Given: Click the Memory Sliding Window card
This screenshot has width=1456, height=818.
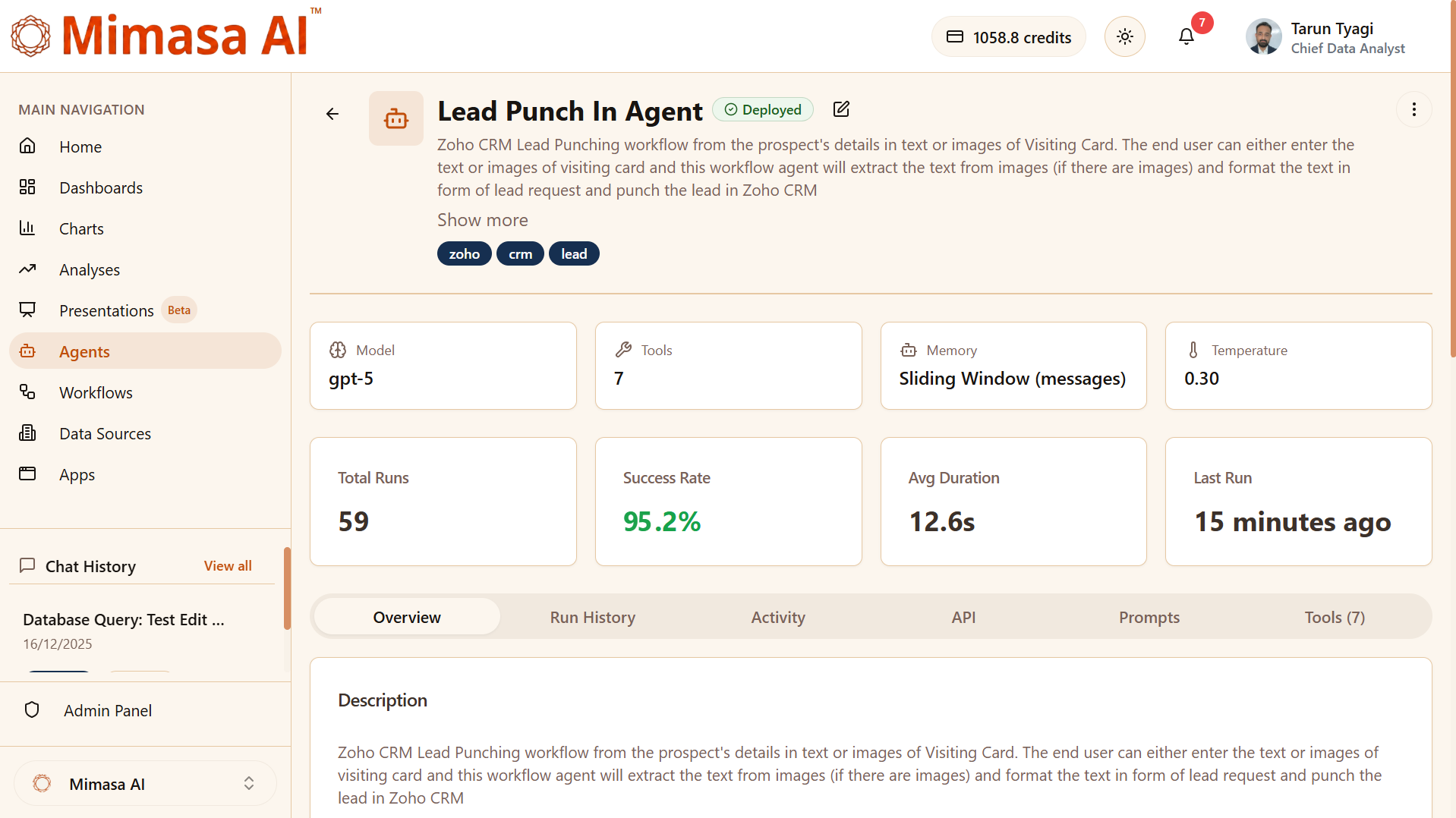Looking at the screenshot, I should (1013, 366).
